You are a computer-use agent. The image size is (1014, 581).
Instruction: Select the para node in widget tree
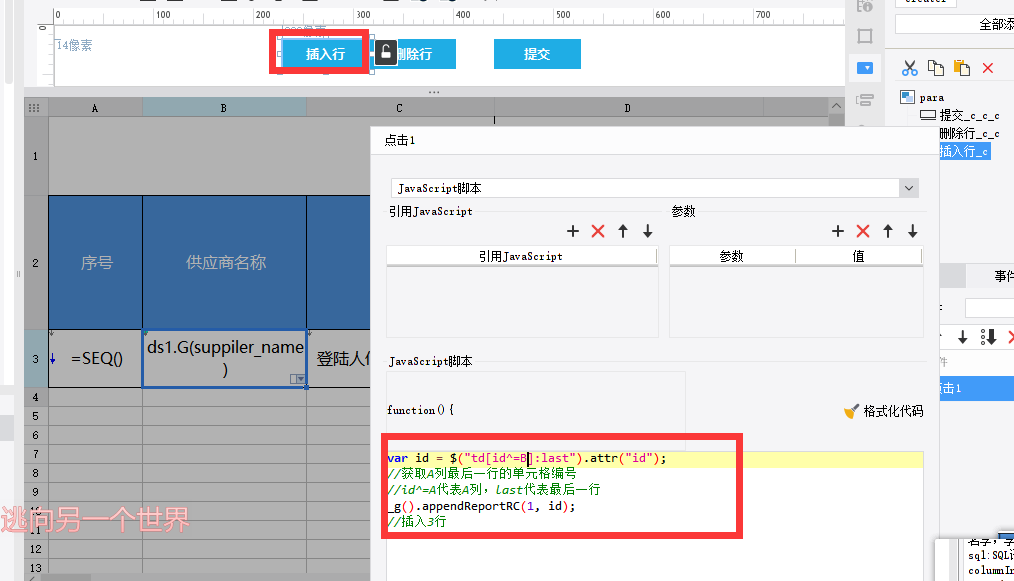click(x=923, y=98)
